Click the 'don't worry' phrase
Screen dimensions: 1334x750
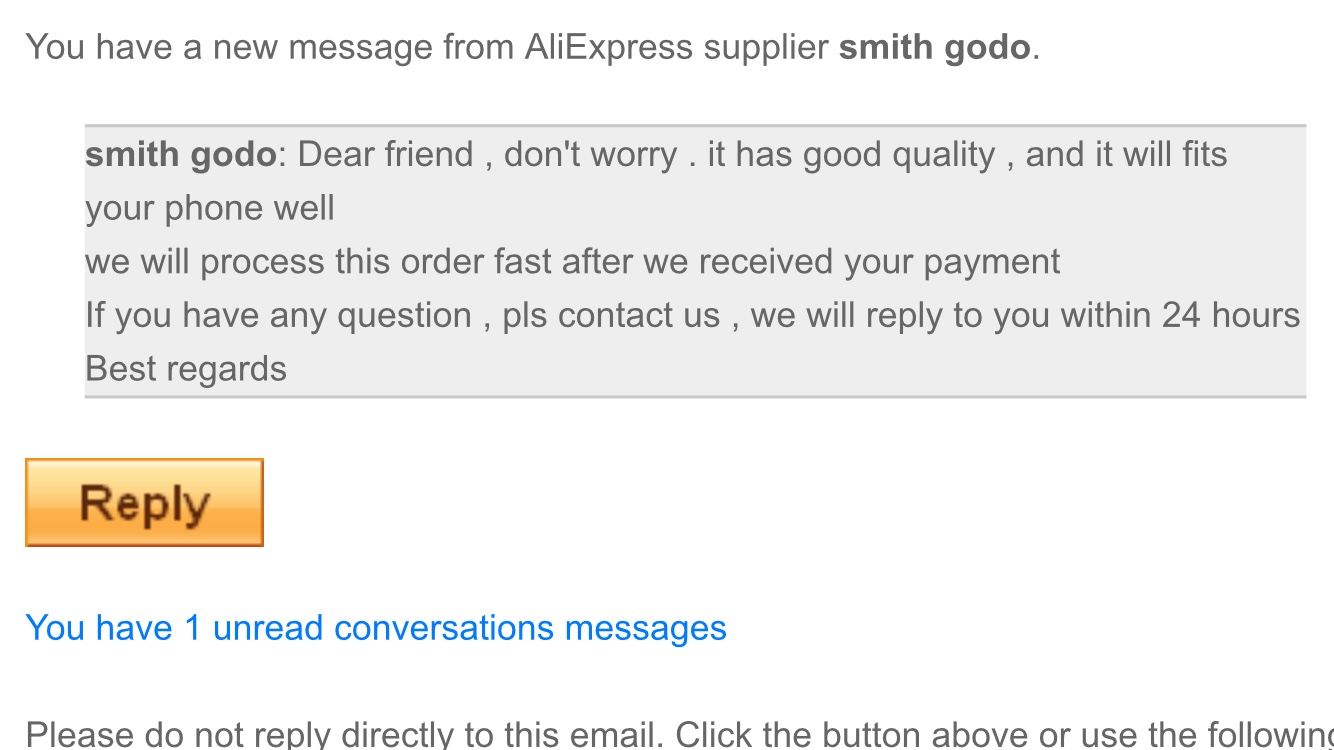coord(590,154)
